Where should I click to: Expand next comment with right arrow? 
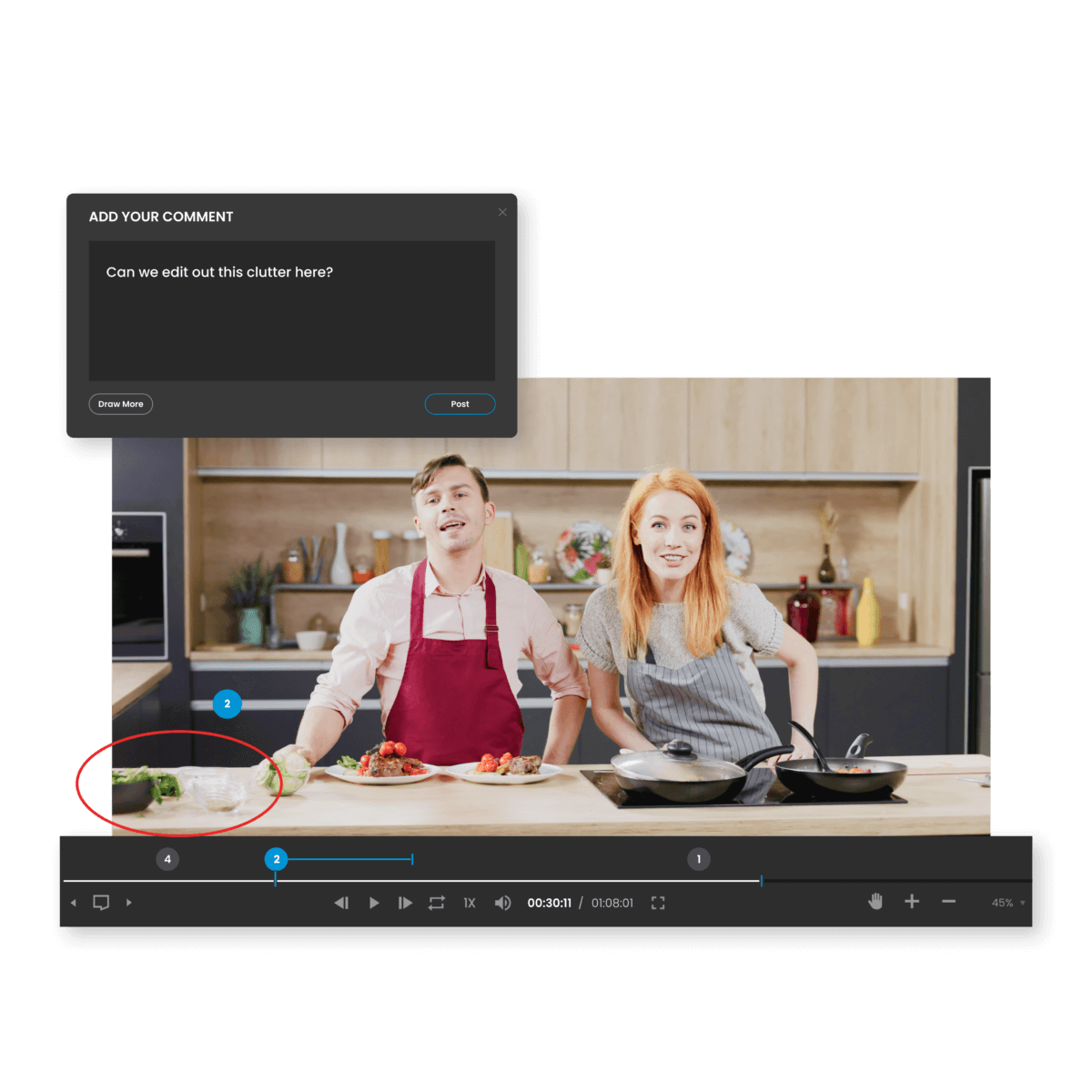tap(129, 902)
